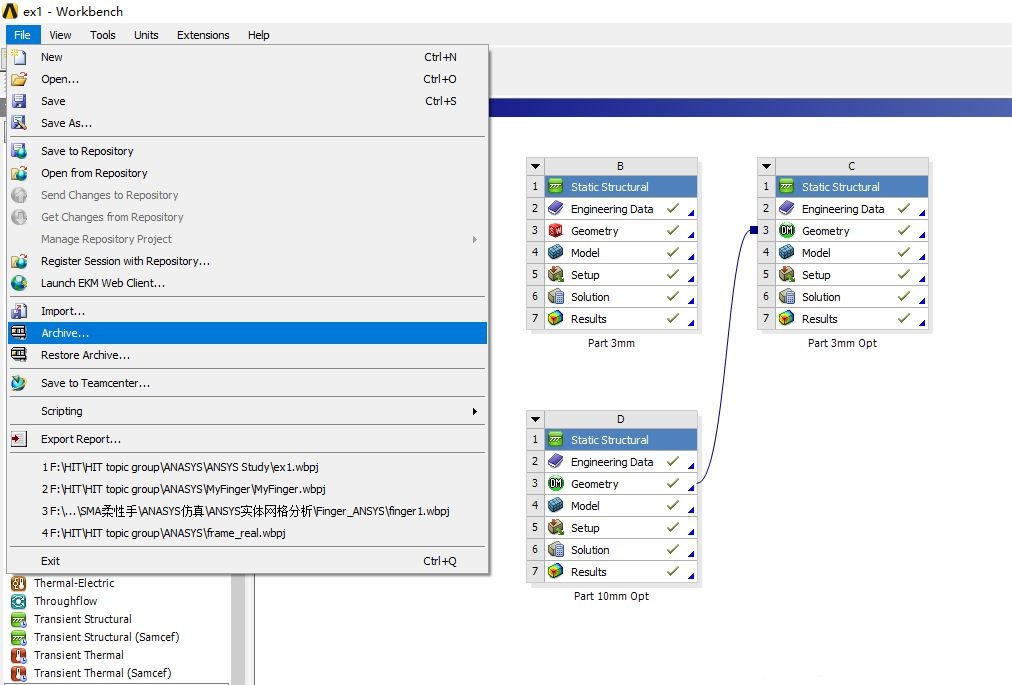Image resolution: width=1012 pixels, height=685 pixels.
Task: Select Transient Structural (Samcef) in the toolbox
Action: [x=106, y=637]
